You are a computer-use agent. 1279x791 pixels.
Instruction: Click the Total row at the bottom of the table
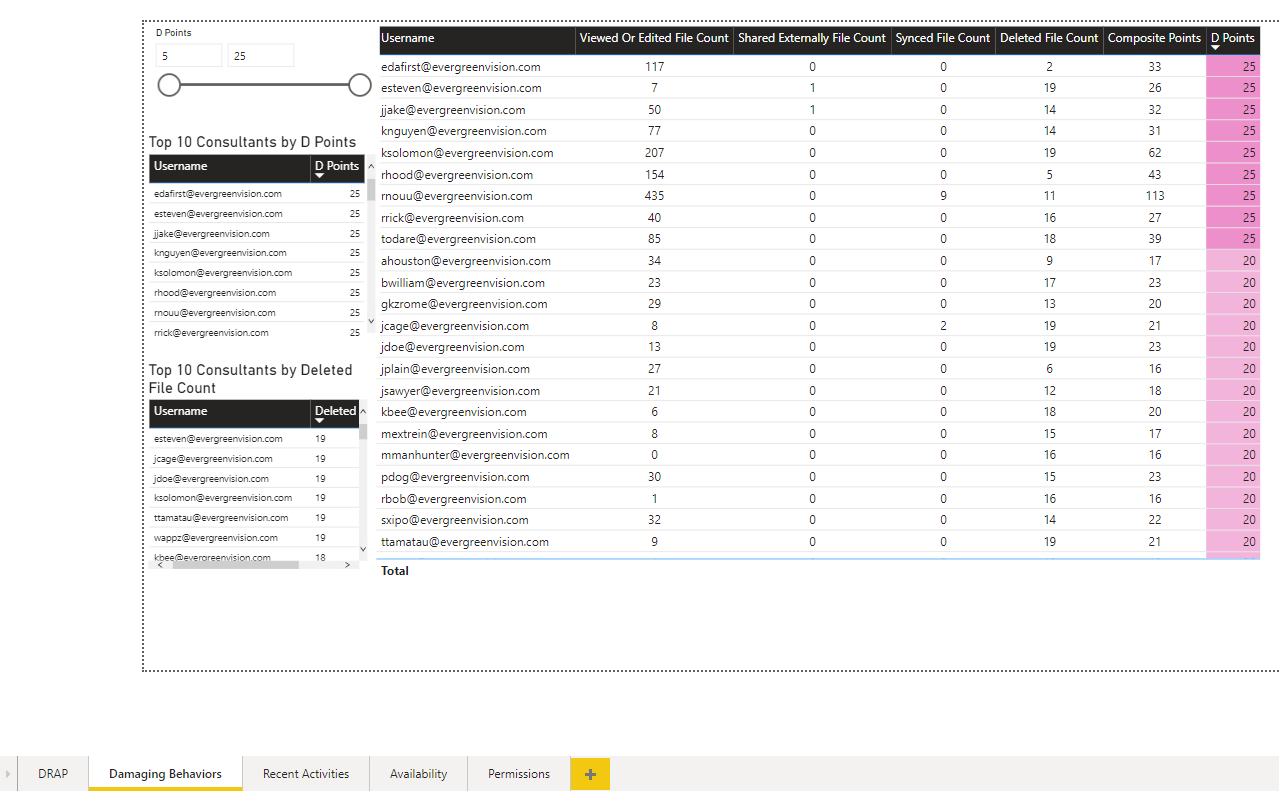click(x=394, y=570)
